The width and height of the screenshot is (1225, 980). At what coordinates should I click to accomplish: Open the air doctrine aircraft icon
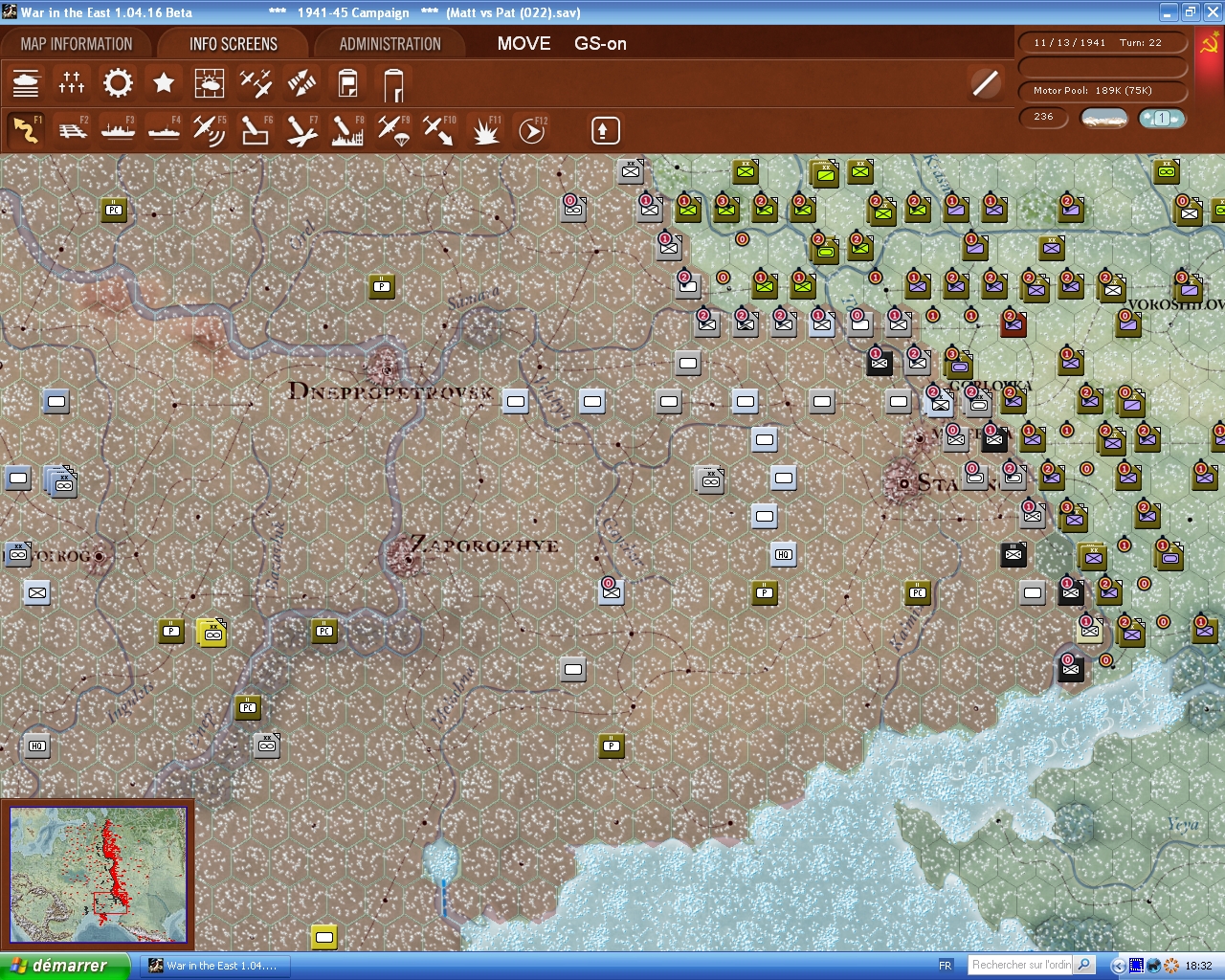(256, 83)
